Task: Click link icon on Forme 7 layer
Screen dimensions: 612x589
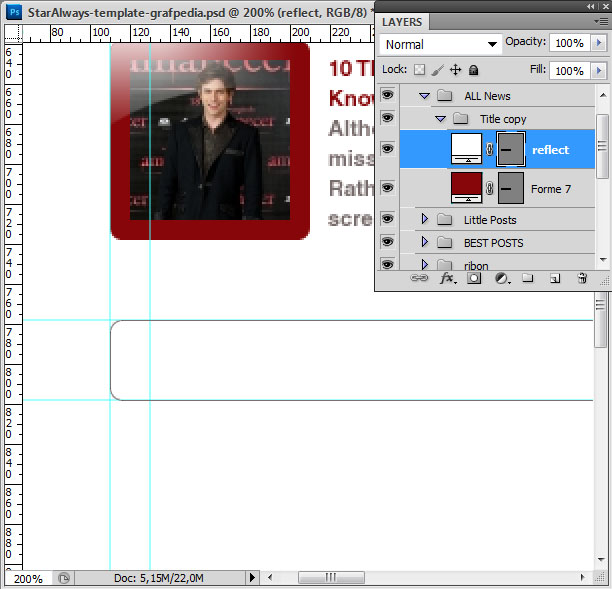Action: coord(489,188)
